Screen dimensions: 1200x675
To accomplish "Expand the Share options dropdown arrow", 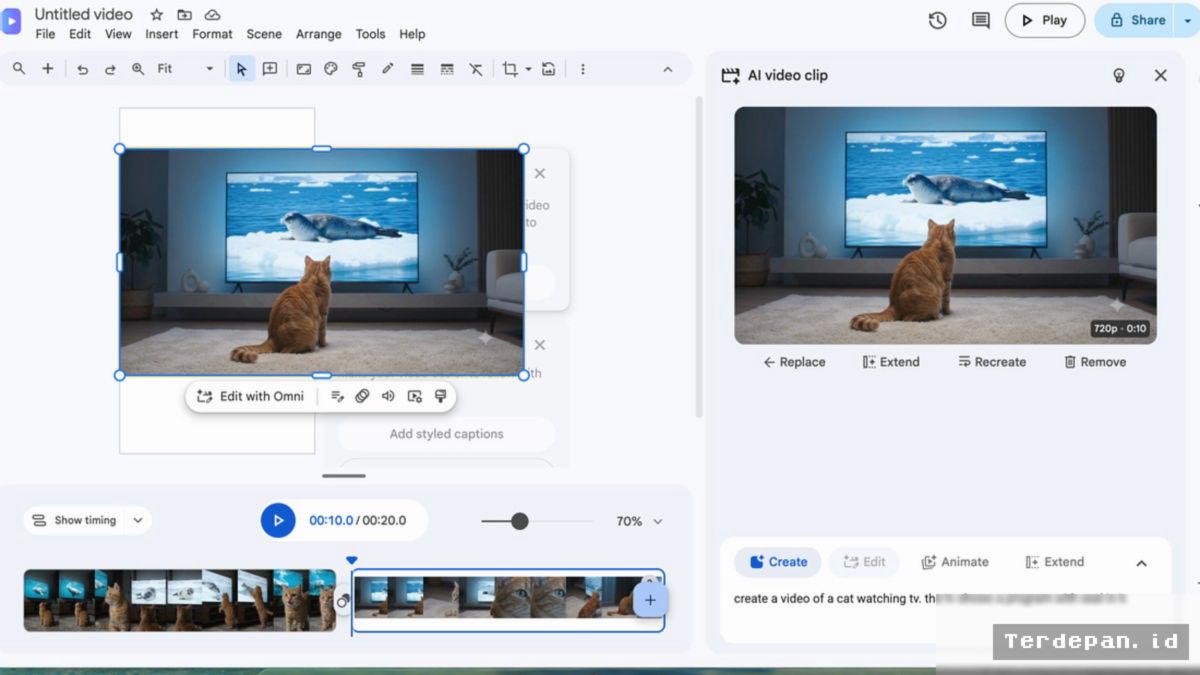I will (1188, 20).
